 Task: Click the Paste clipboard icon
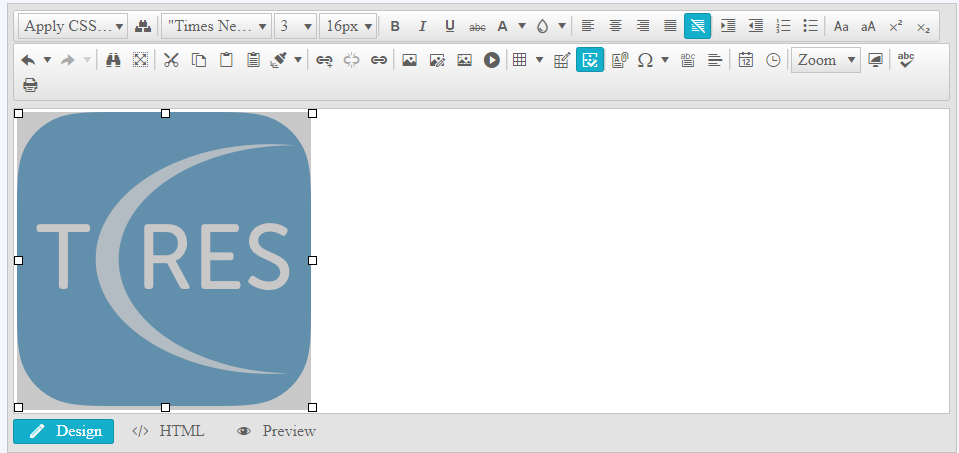coord(226,60)
